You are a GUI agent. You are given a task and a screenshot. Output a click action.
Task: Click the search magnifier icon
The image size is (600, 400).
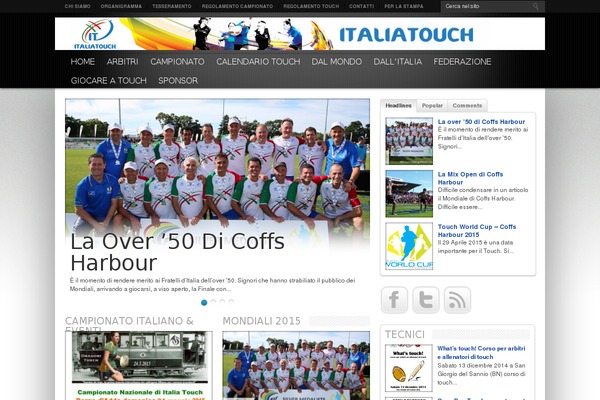point(536,6)
